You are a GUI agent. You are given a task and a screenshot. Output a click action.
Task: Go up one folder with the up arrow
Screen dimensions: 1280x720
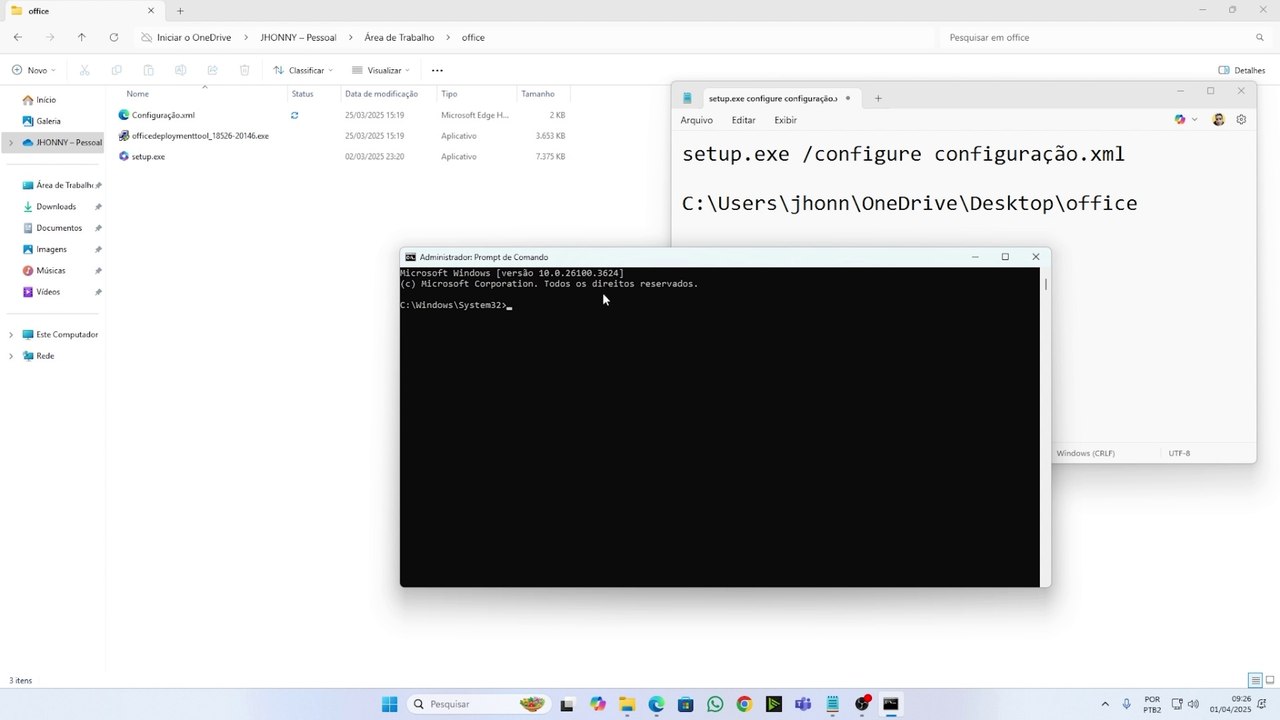point(82,37)
